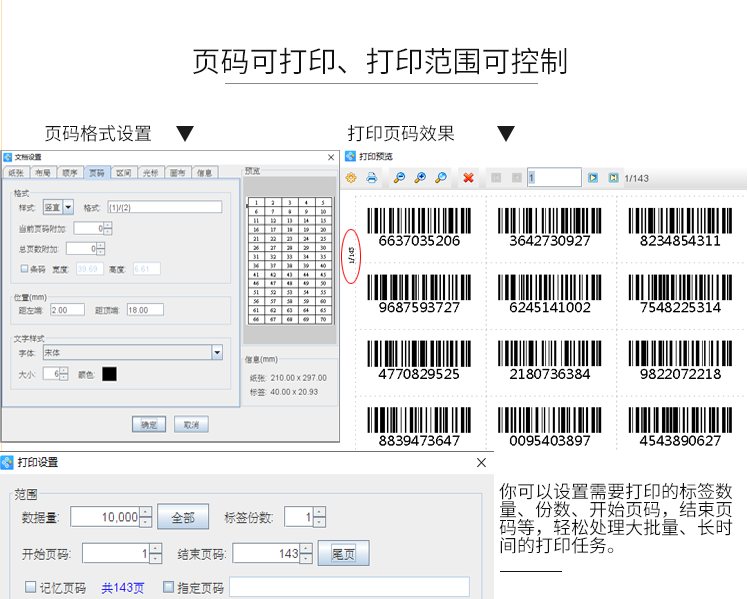748x599 pixels.
Task: Switch to the 纸张 tab
Action: pyautogui.click(x=16, y=173)
